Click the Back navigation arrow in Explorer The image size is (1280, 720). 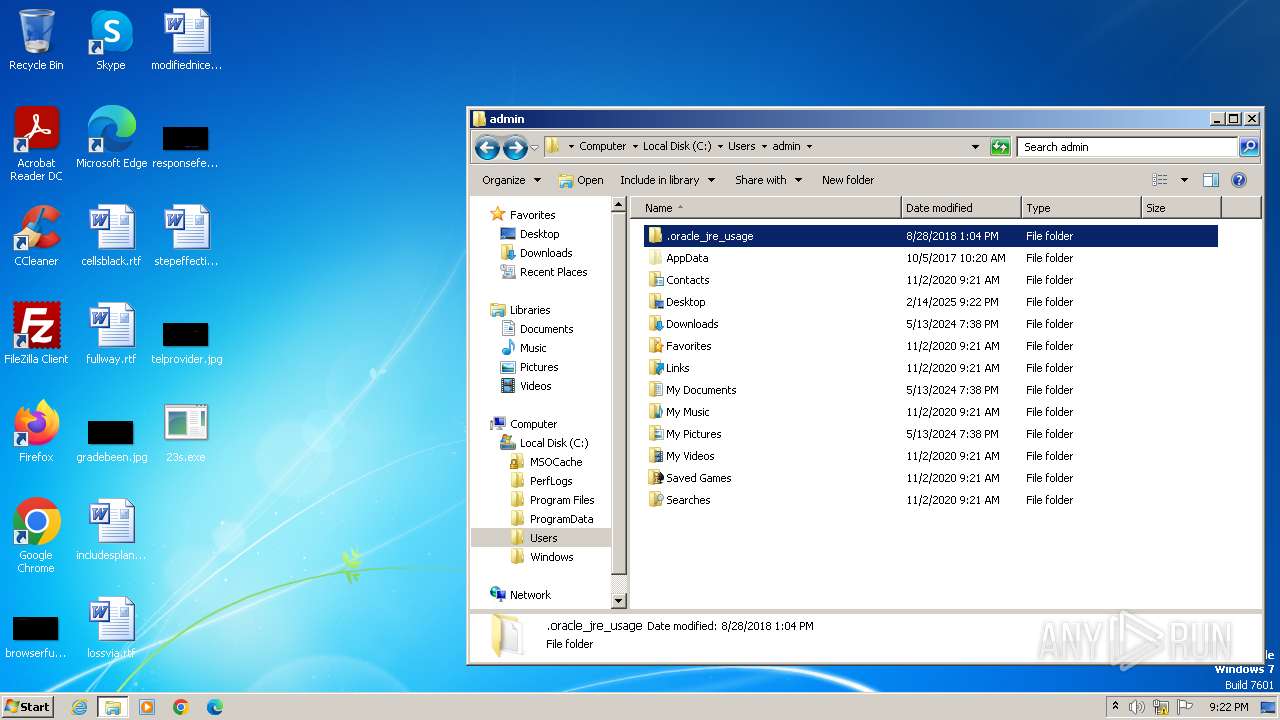487,148
